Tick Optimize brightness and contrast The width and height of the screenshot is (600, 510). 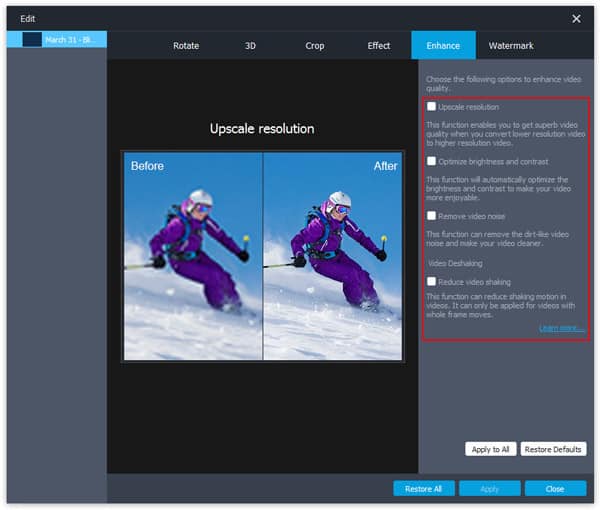[x=432, y=161]
